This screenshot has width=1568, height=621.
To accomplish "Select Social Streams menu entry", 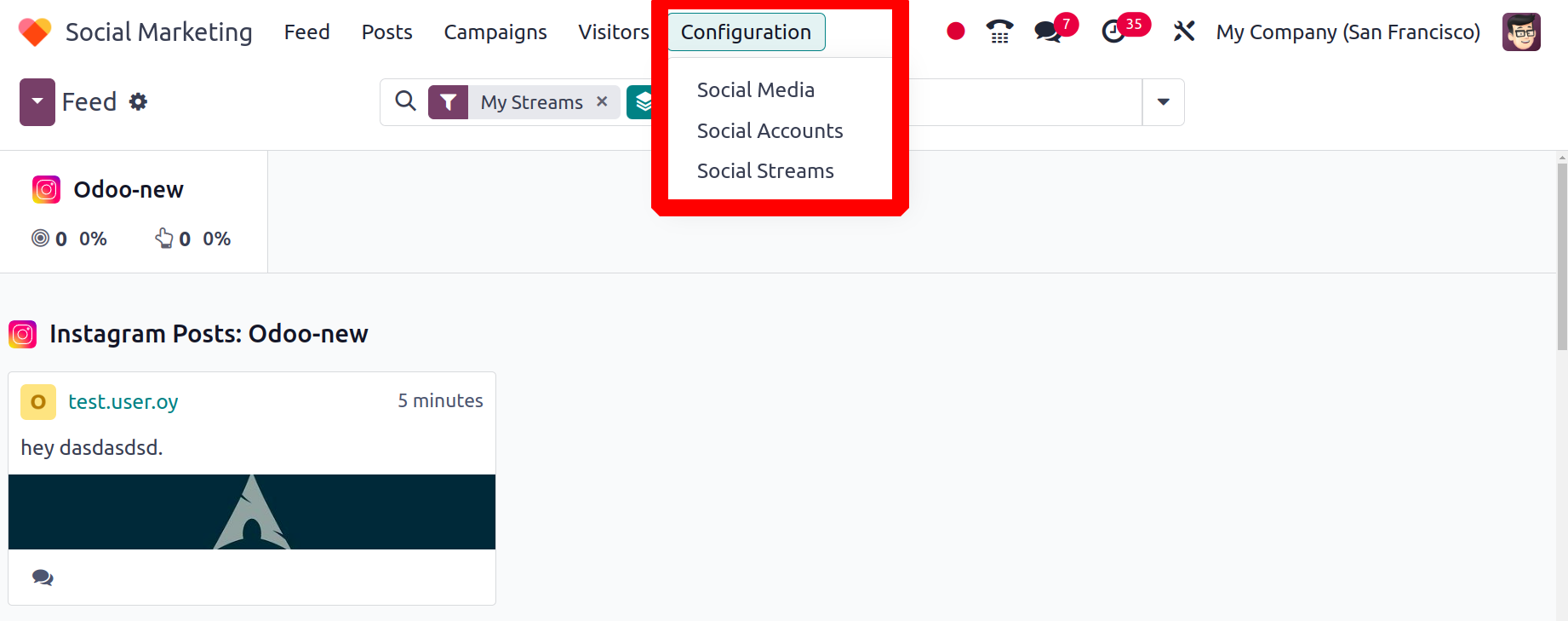I will (x=765, y=170).
